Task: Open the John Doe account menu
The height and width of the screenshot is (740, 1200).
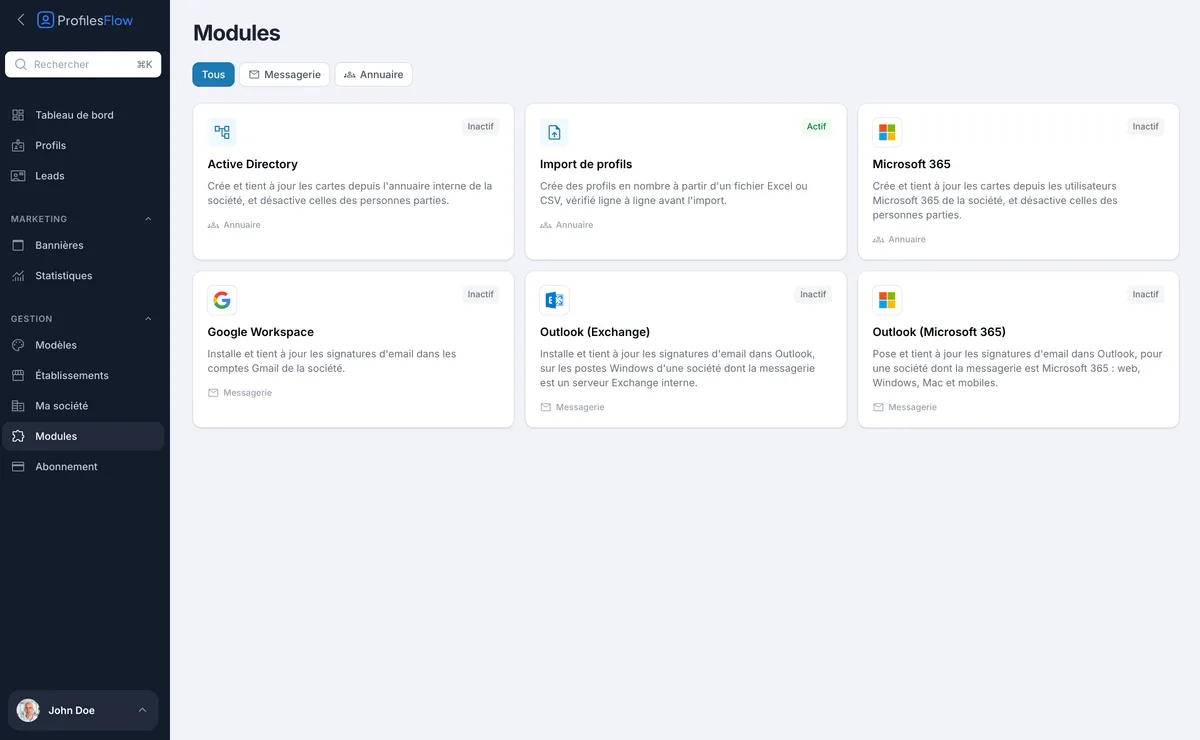Action: [83, 710]
